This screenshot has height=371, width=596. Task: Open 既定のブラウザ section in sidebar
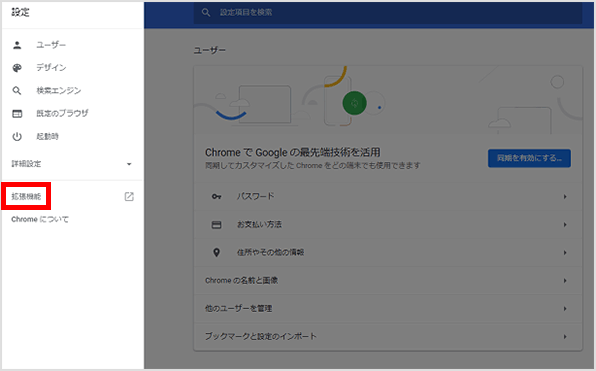[x=62, y=113]
